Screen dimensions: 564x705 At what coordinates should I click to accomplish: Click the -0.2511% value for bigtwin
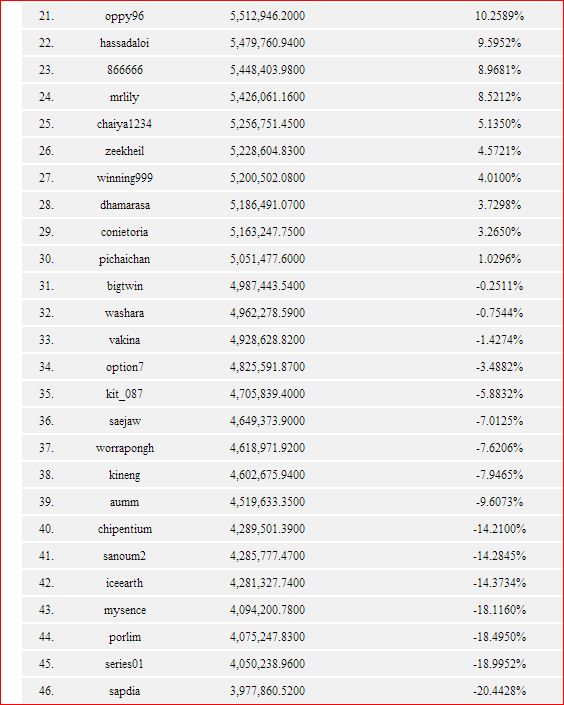[x=499, y=286]
